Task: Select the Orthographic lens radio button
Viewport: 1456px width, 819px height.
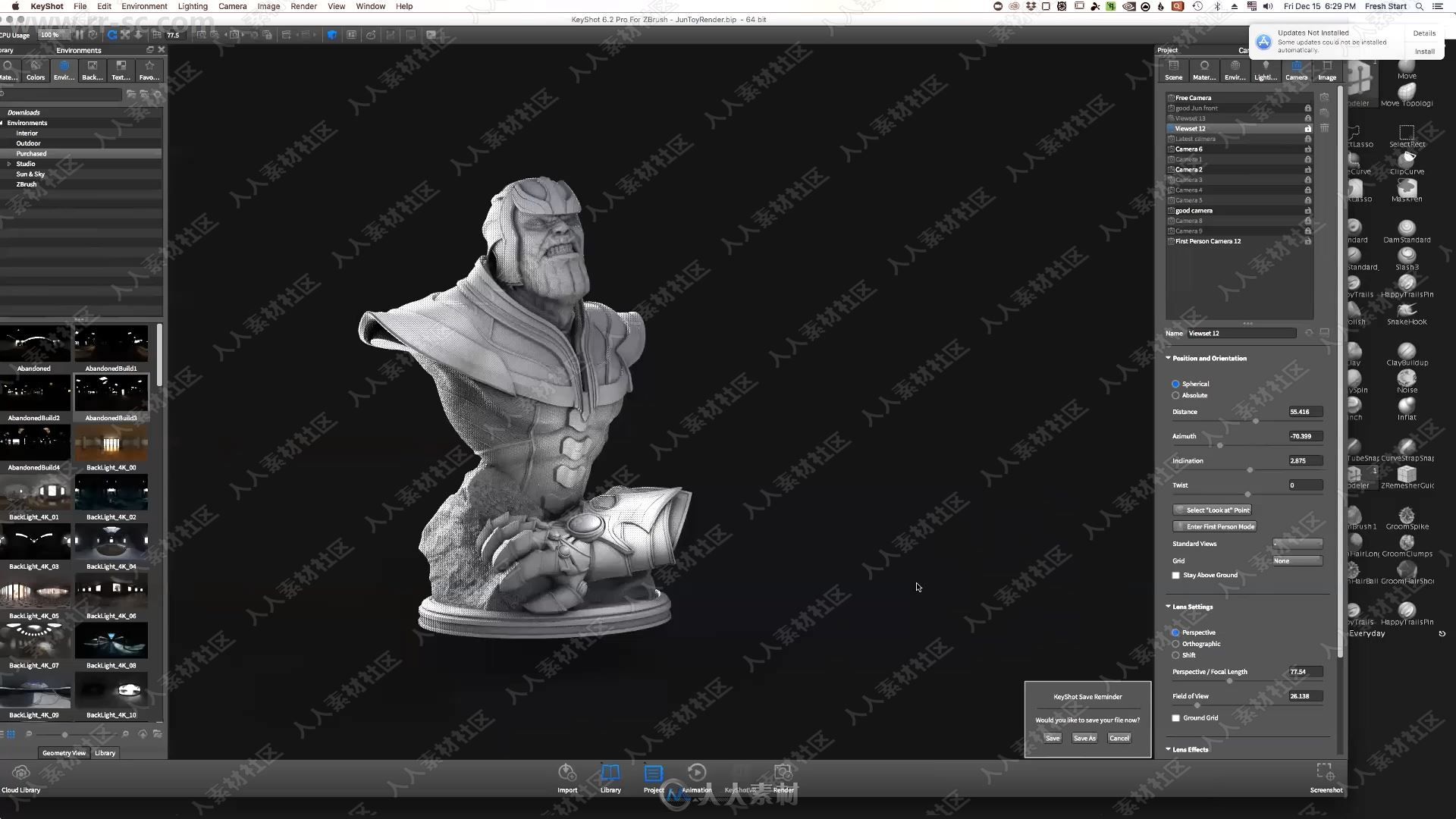Action: pyautogui.click(x=1175, y=644)
